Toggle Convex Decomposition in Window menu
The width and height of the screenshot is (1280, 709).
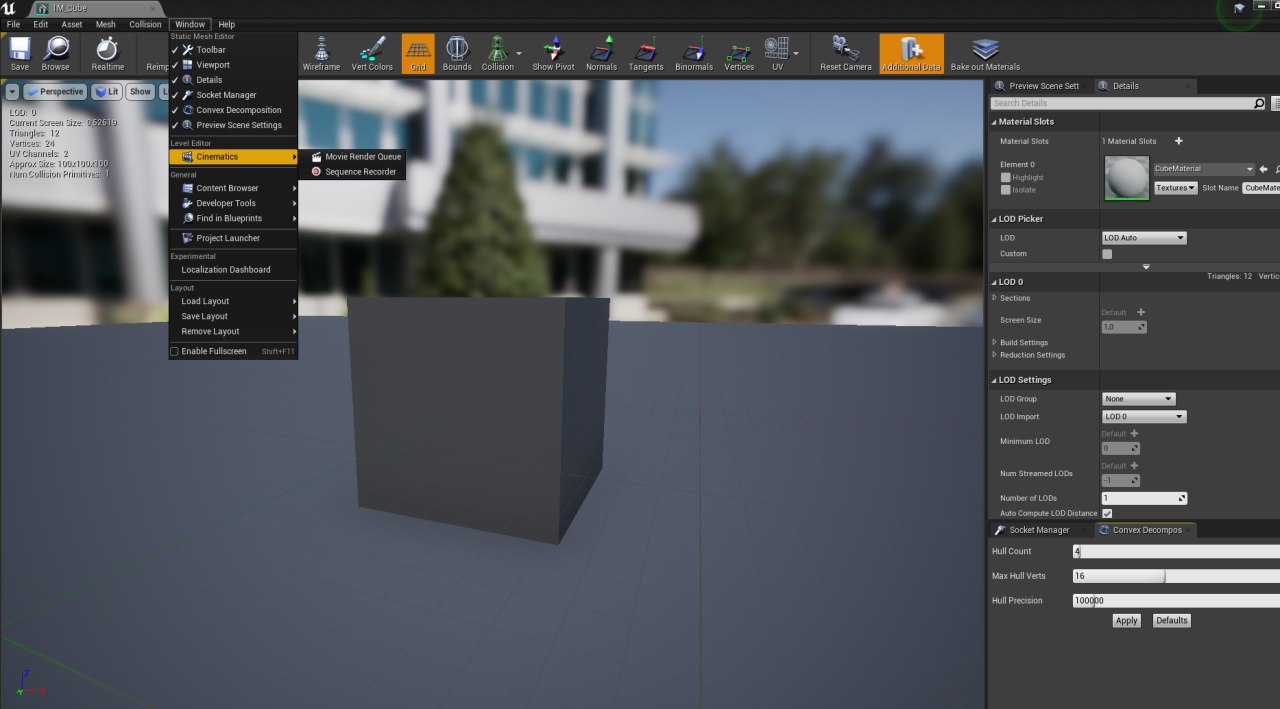233,110
